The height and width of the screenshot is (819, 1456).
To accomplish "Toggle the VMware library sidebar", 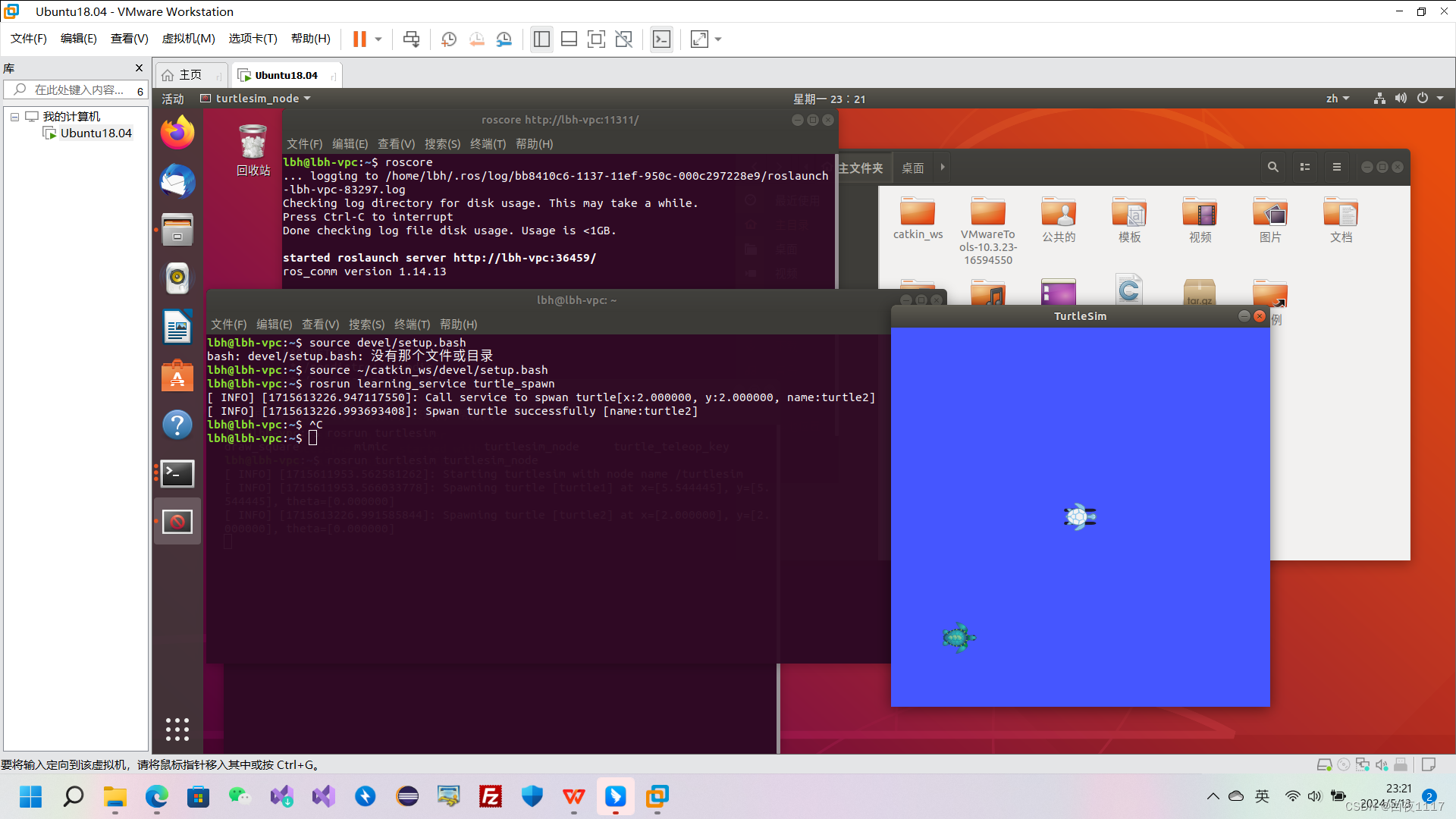I will pyautogui.click(x=541, y=39).
